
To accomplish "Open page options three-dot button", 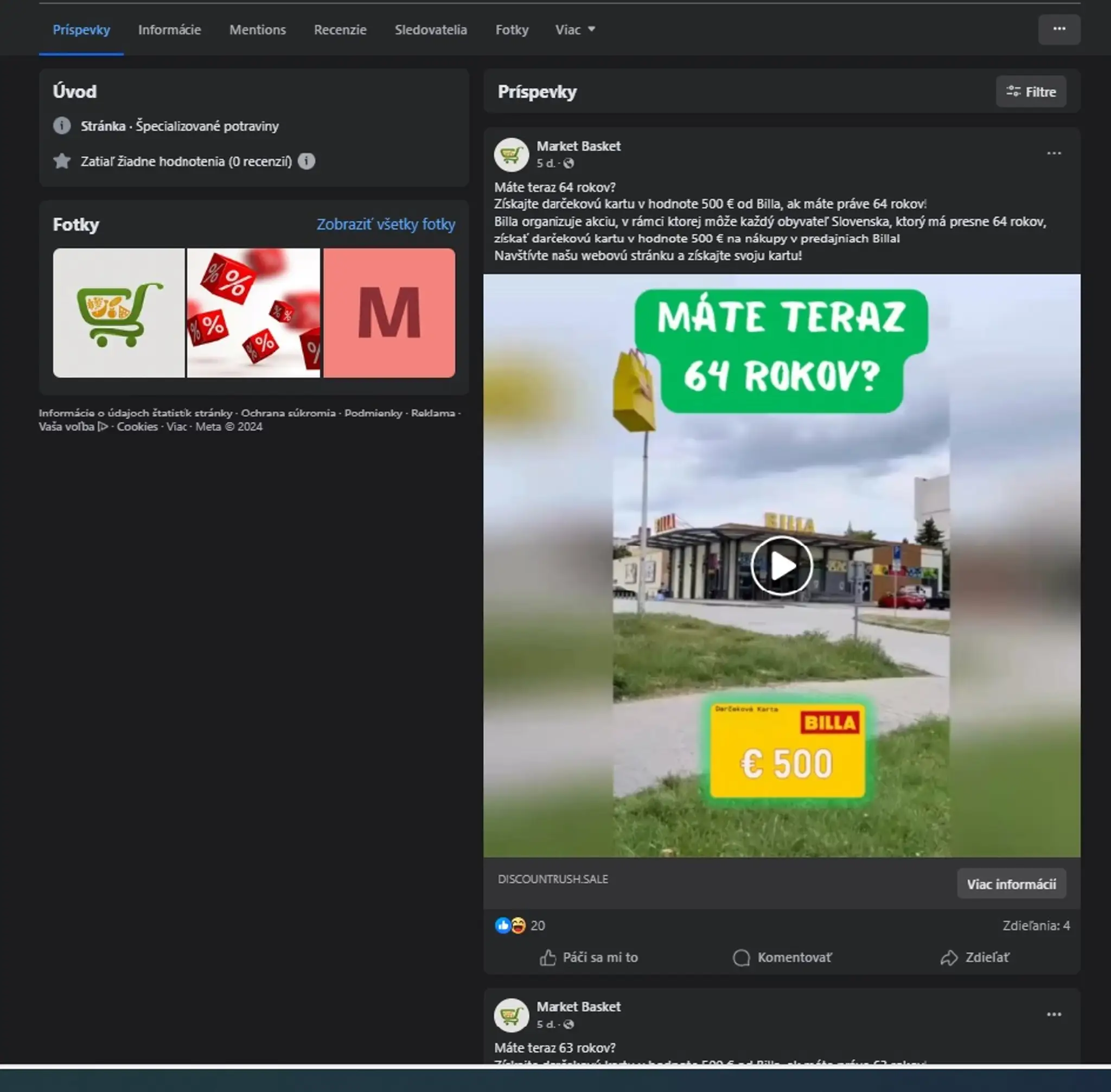I will point(1059,29).
